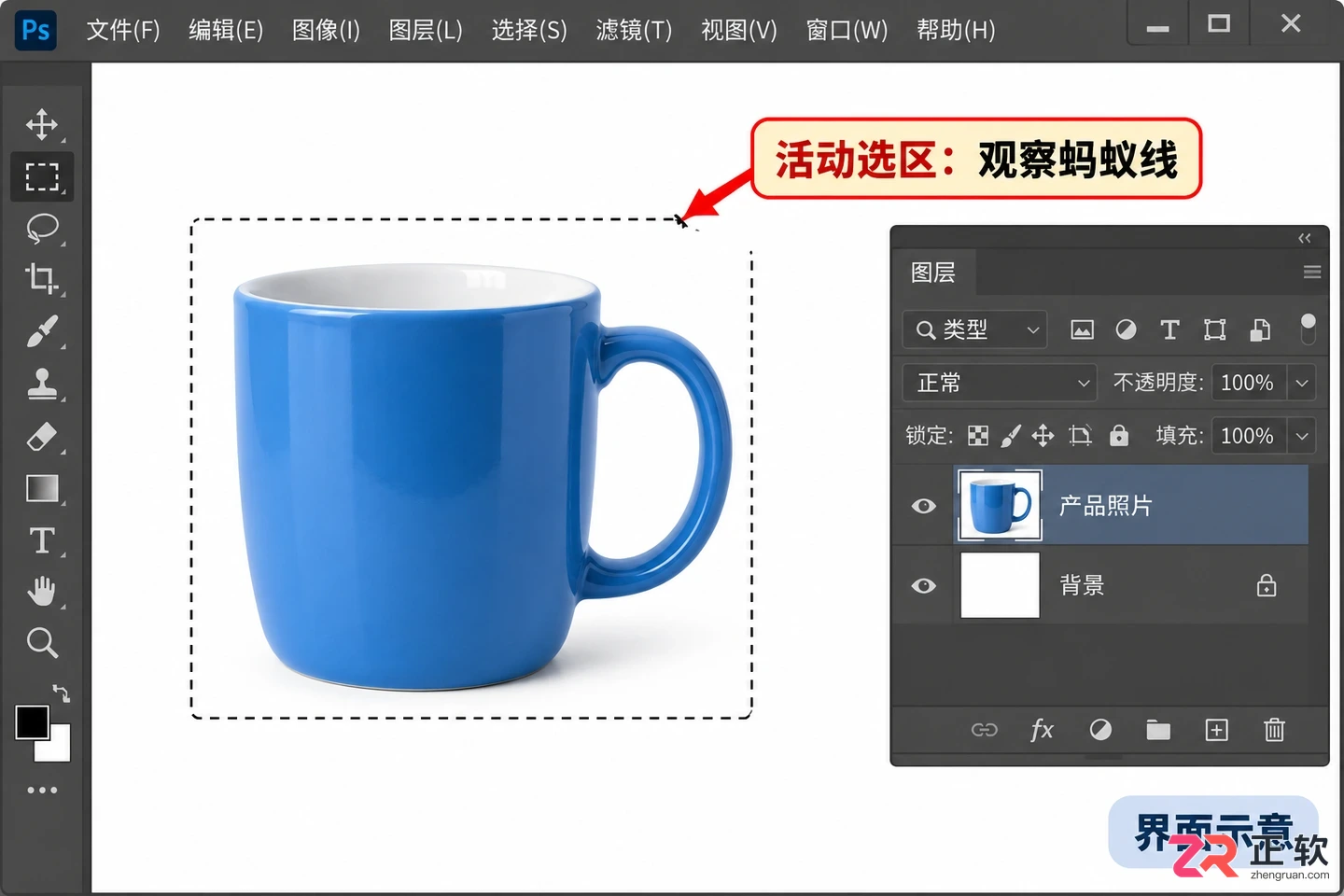Add a layer style with fx

click(x=1042, y=730)
